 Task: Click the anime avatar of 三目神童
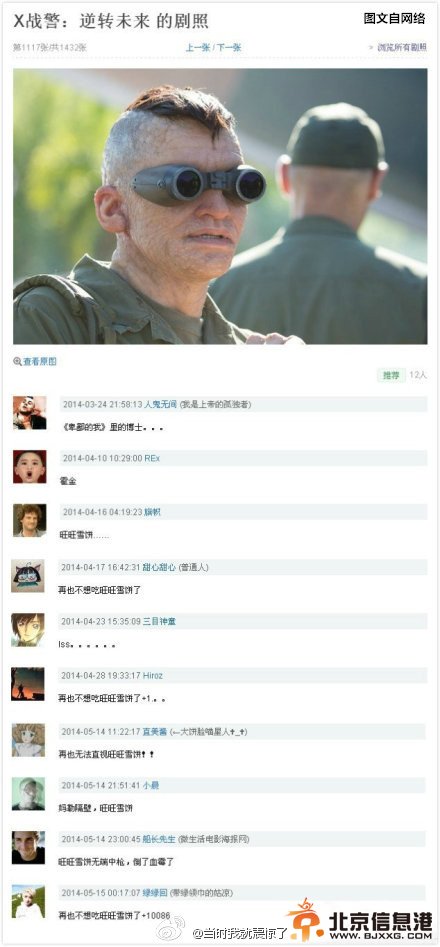[28, 630]
